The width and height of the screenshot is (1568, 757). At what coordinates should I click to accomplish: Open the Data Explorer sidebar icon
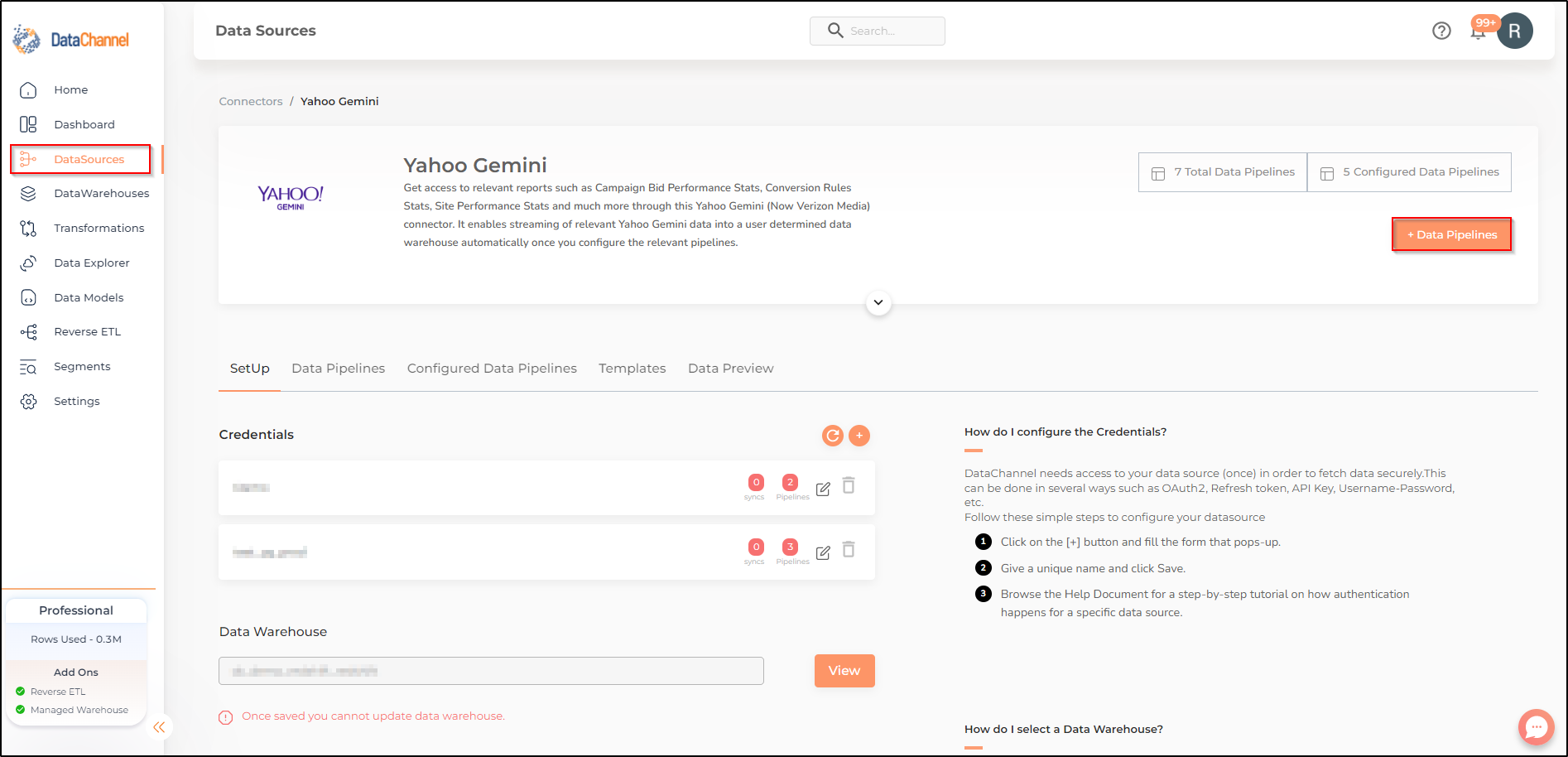28,263
